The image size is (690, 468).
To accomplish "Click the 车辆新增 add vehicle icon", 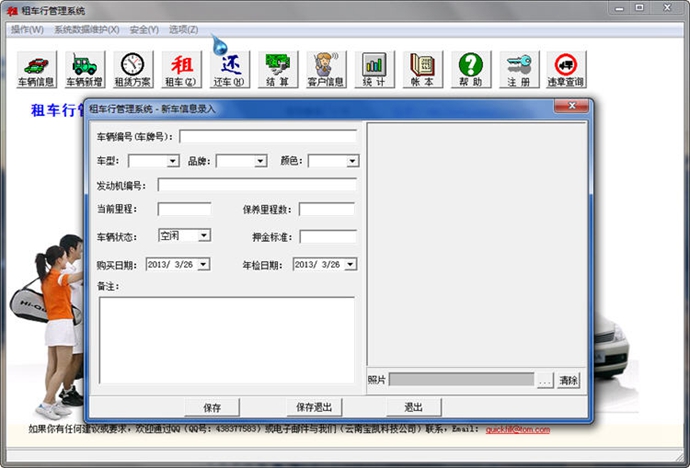I will point(85,69).
